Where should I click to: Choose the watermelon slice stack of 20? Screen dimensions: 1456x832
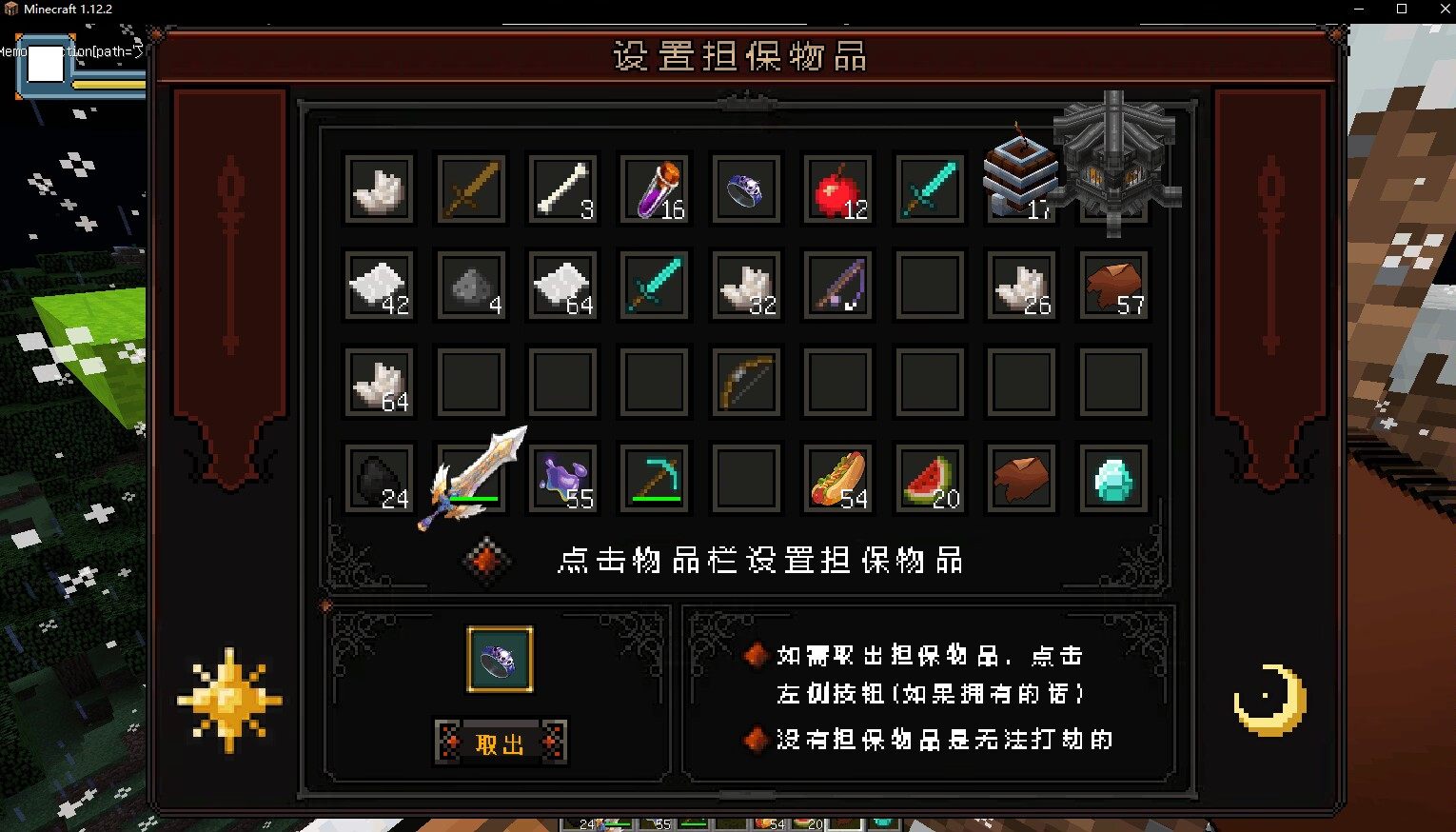click(x=930, y=478)
